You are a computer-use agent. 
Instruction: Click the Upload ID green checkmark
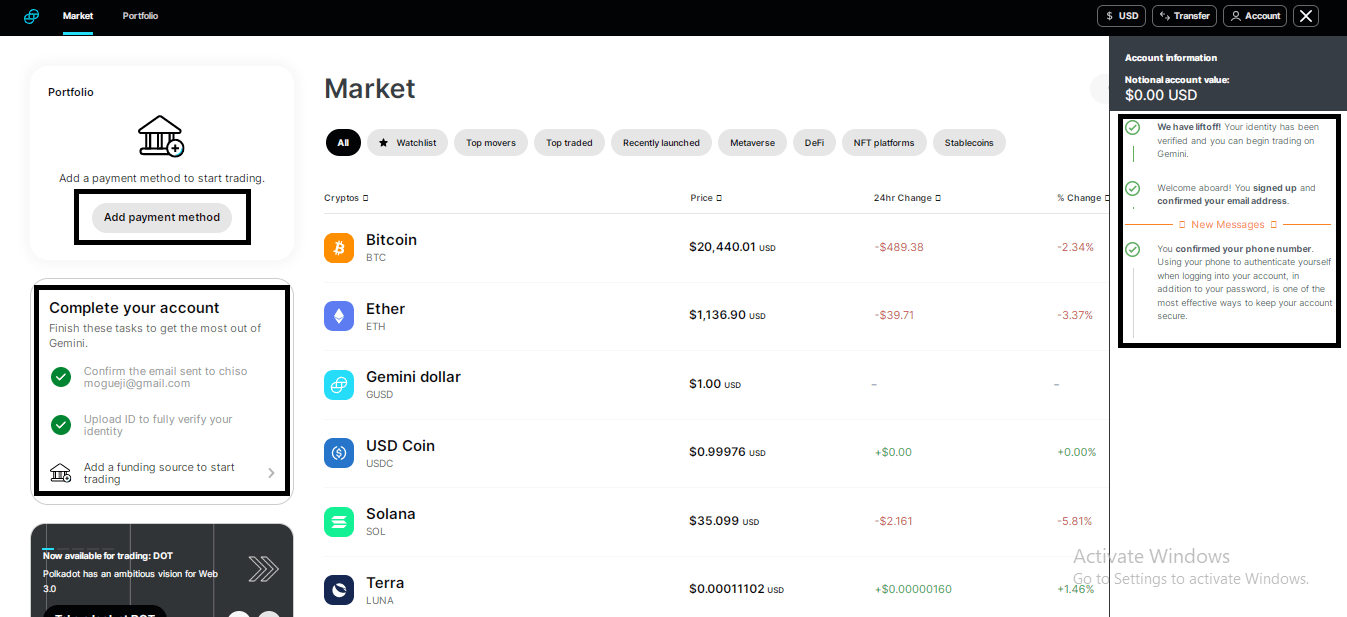[x=61, y=425]
